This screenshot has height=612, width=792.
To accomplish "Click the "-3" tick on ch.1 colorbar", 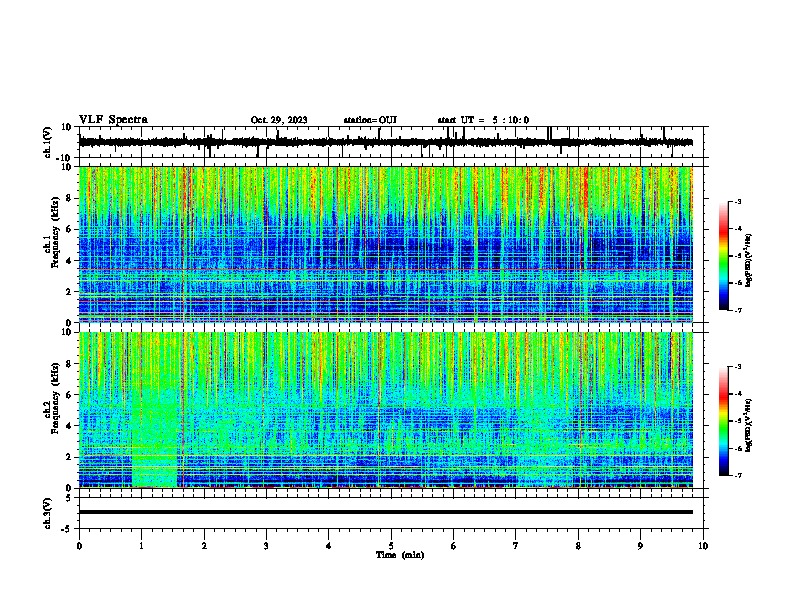I will [738, 201].
